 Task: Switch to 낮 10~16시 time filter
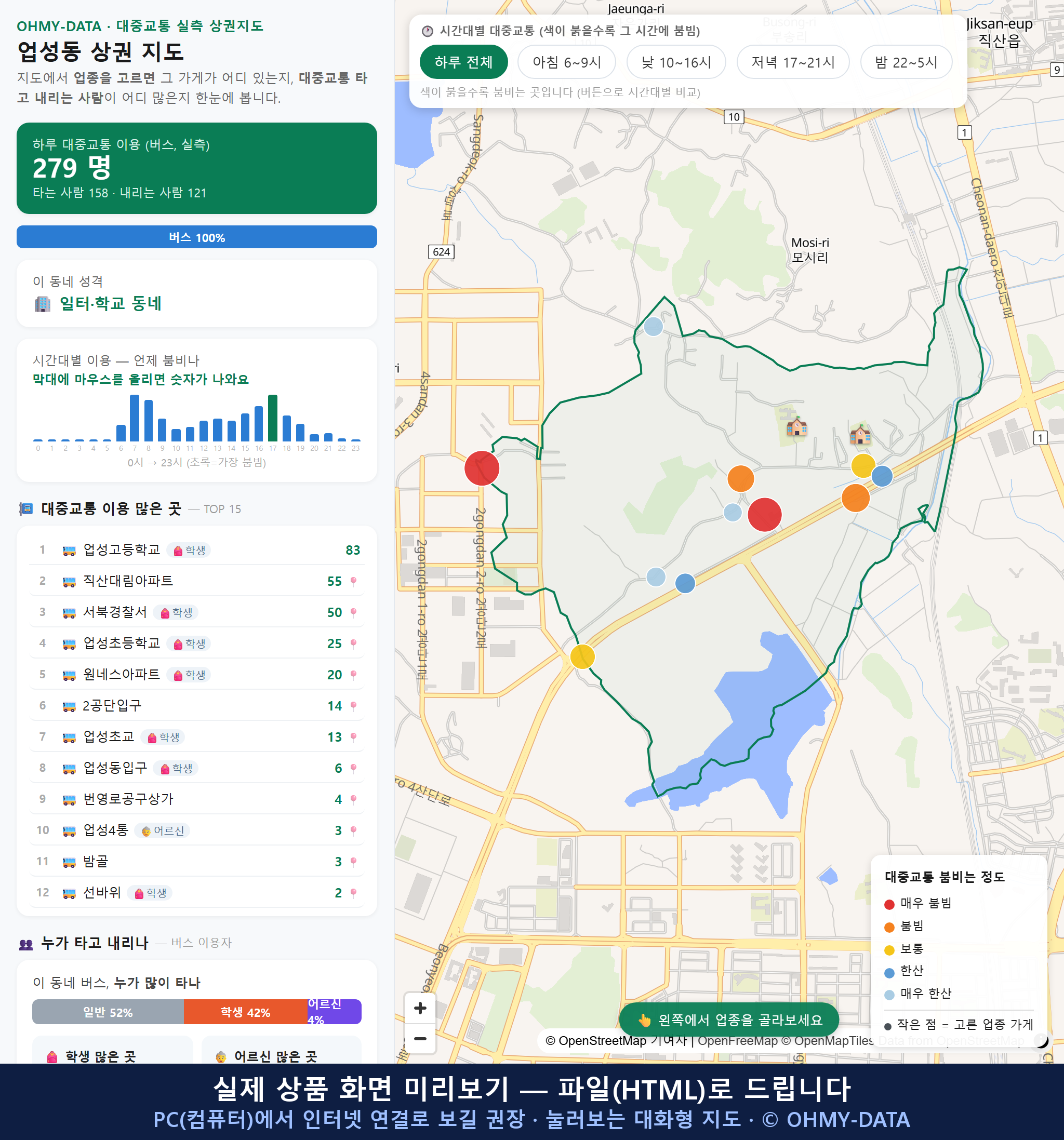676,62
